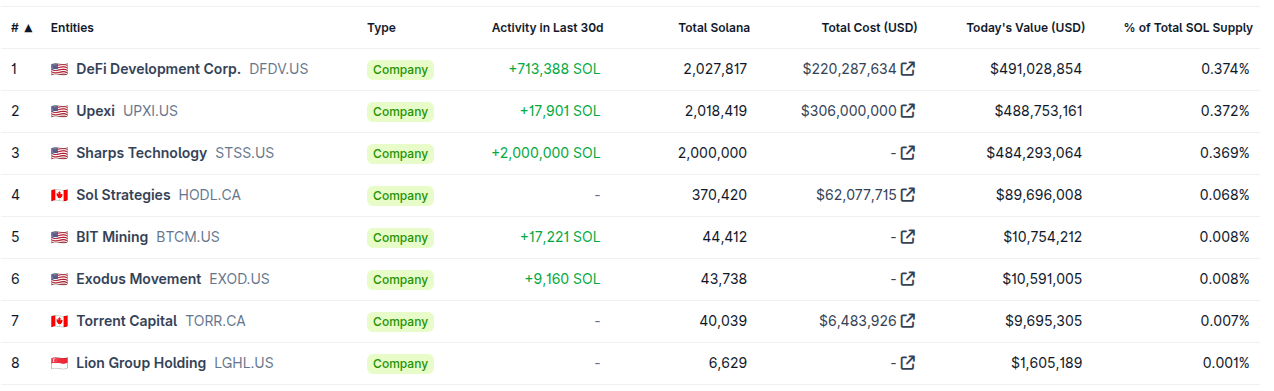This screenshot has height=391, width=1274.
Task: Click DFDV.US ticker symbol
Action: point(280,69)
